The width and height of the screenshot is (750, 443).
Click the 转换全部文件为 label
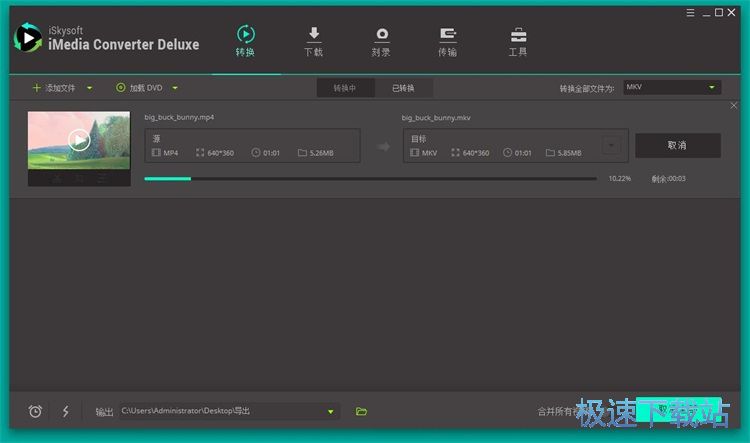click(587, 89)
